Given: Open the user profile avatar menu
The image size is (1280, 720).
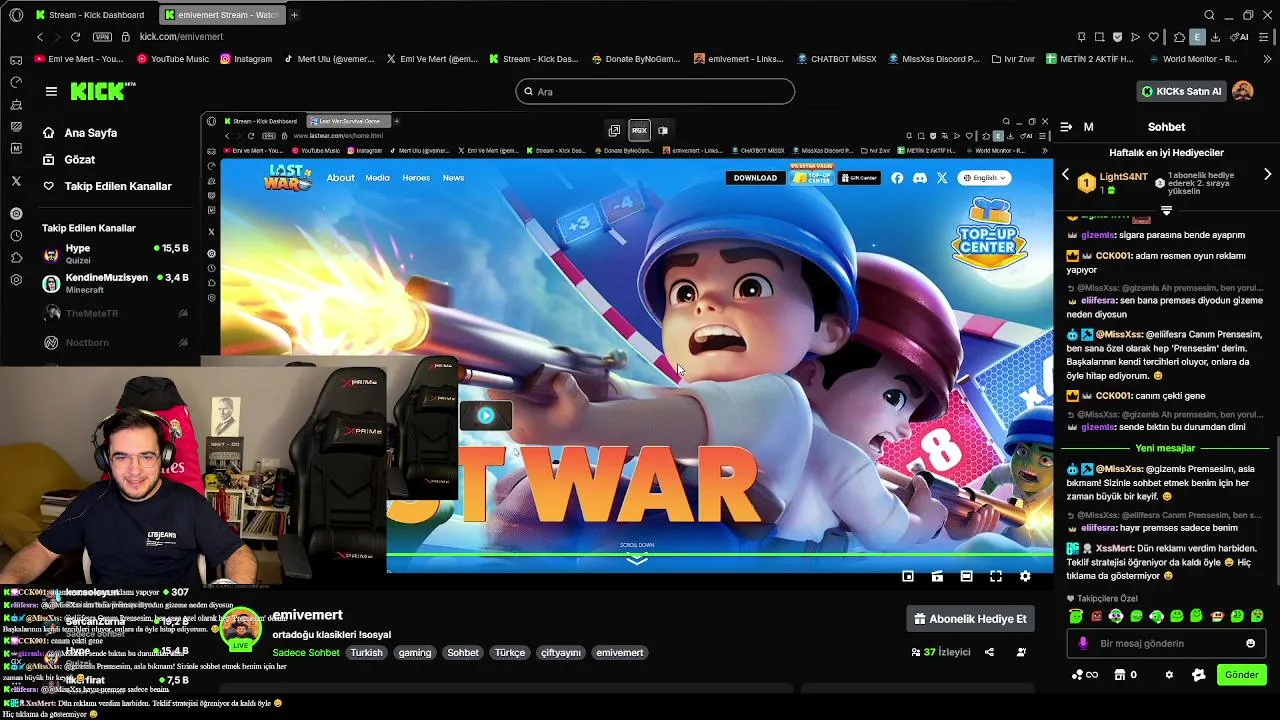Looking at the screenshot, I should click(x=1243, y=91).
